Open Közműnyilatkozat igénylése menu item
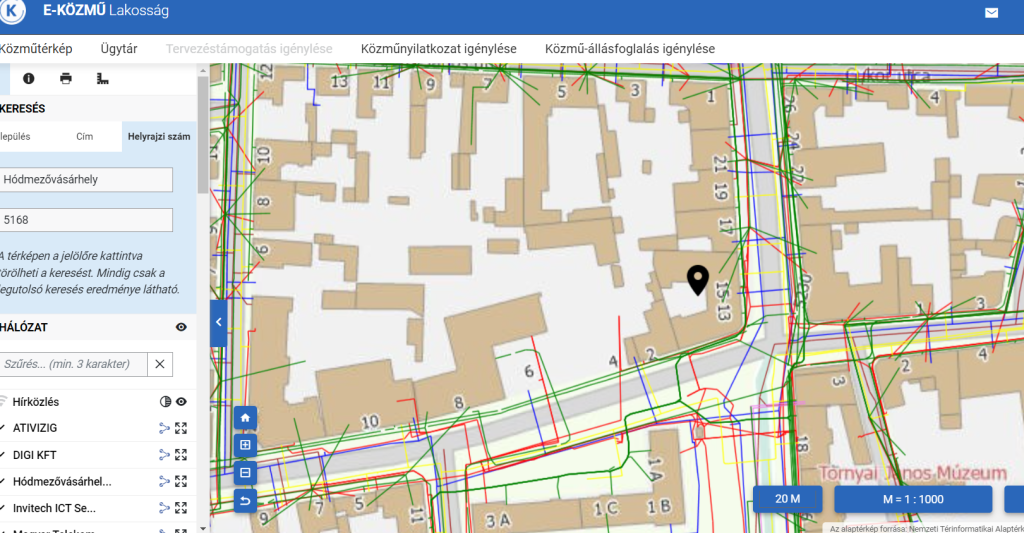This screenshot has height=533, width=1024. coord(438,49)
